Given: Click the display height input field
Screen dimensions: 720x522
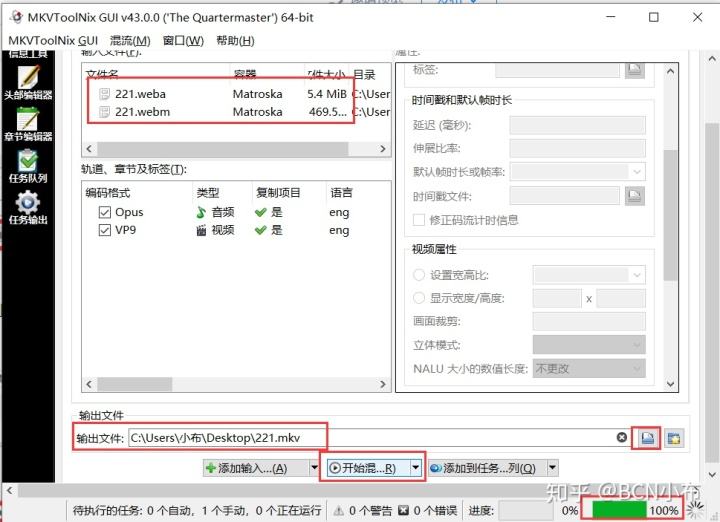Looking at the screenshot, I should click(x=621, y=298).
